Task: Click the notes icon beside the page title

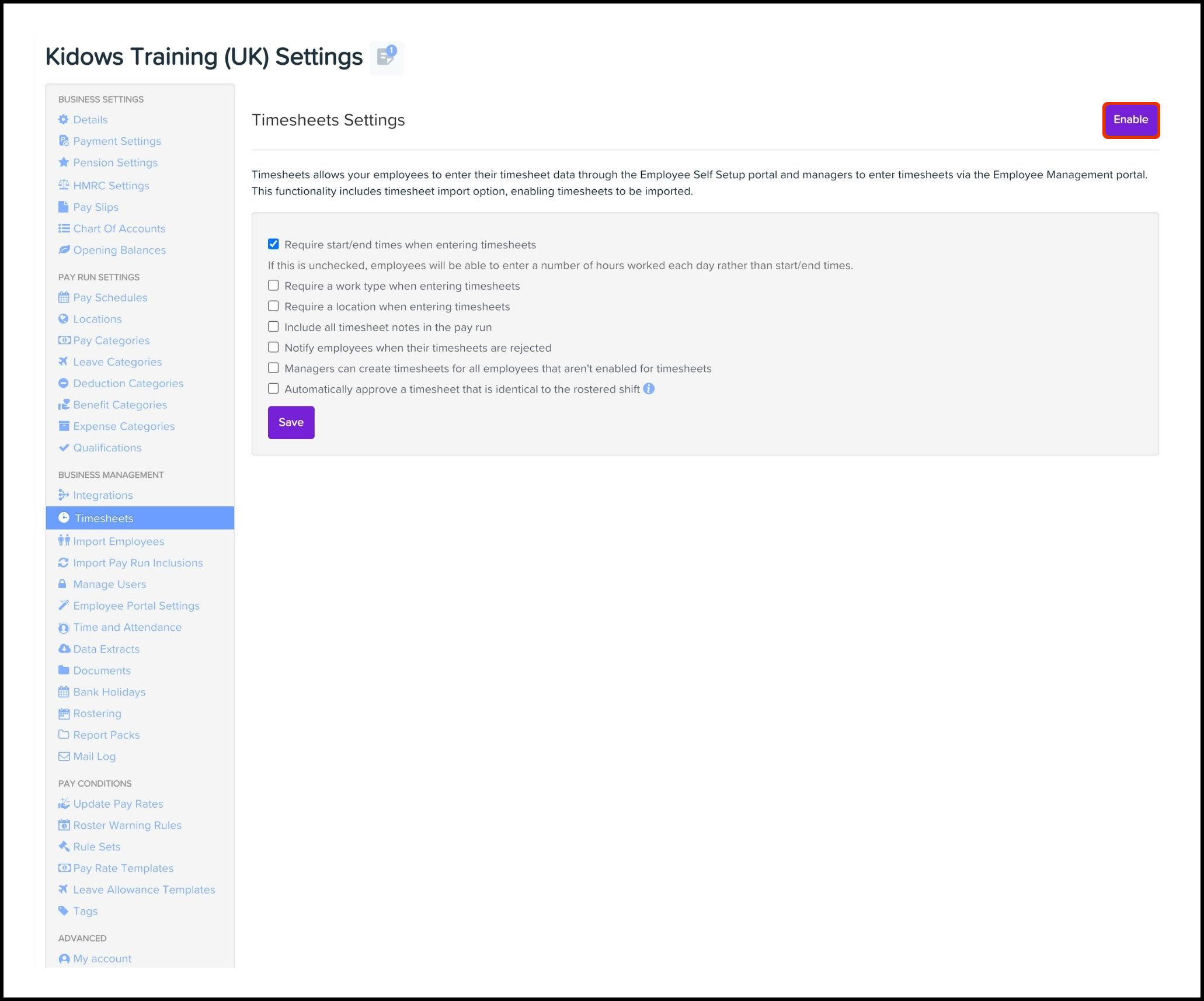Action: (386, 57)
